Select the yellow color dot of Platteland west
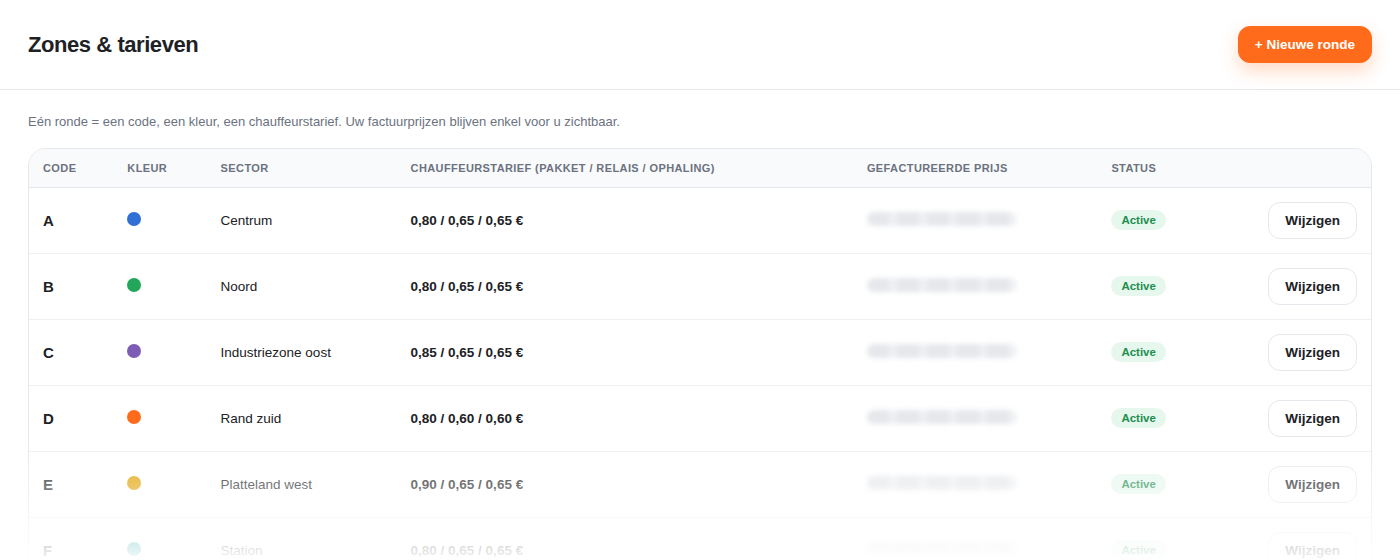The image size is (1400, 560). (134, 483)
